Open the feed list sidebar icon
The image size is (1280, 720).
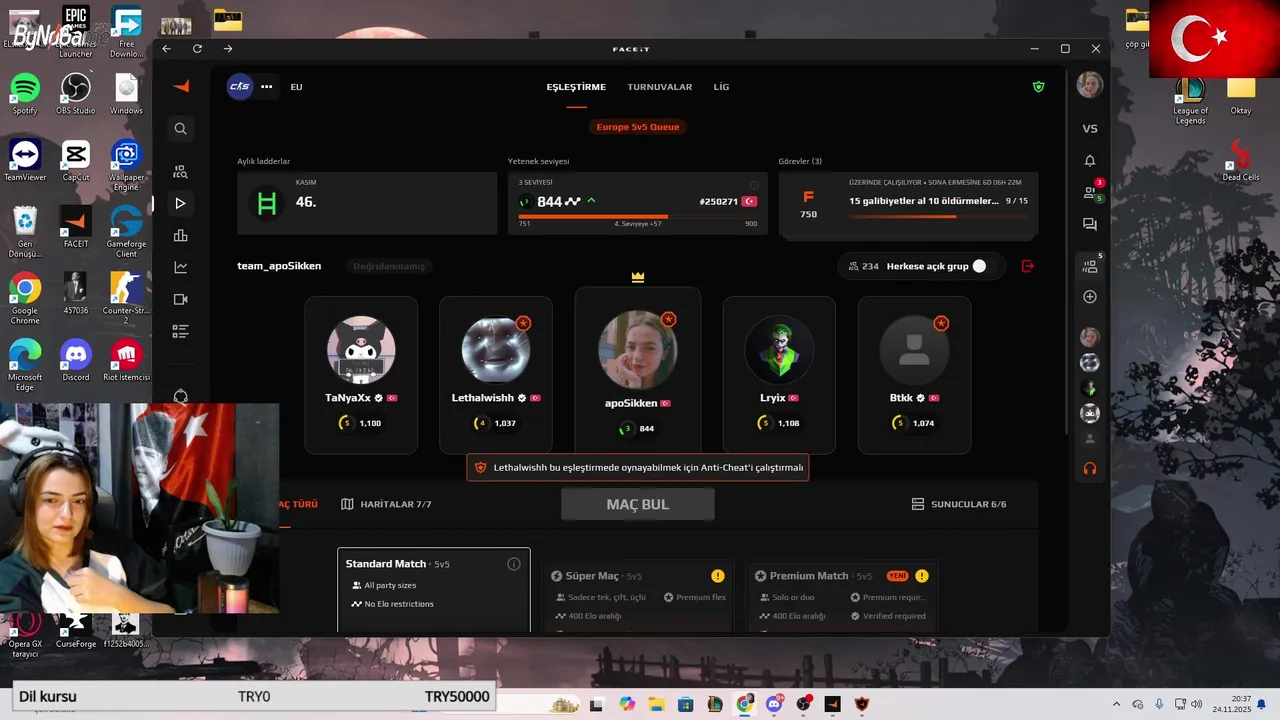180,331
